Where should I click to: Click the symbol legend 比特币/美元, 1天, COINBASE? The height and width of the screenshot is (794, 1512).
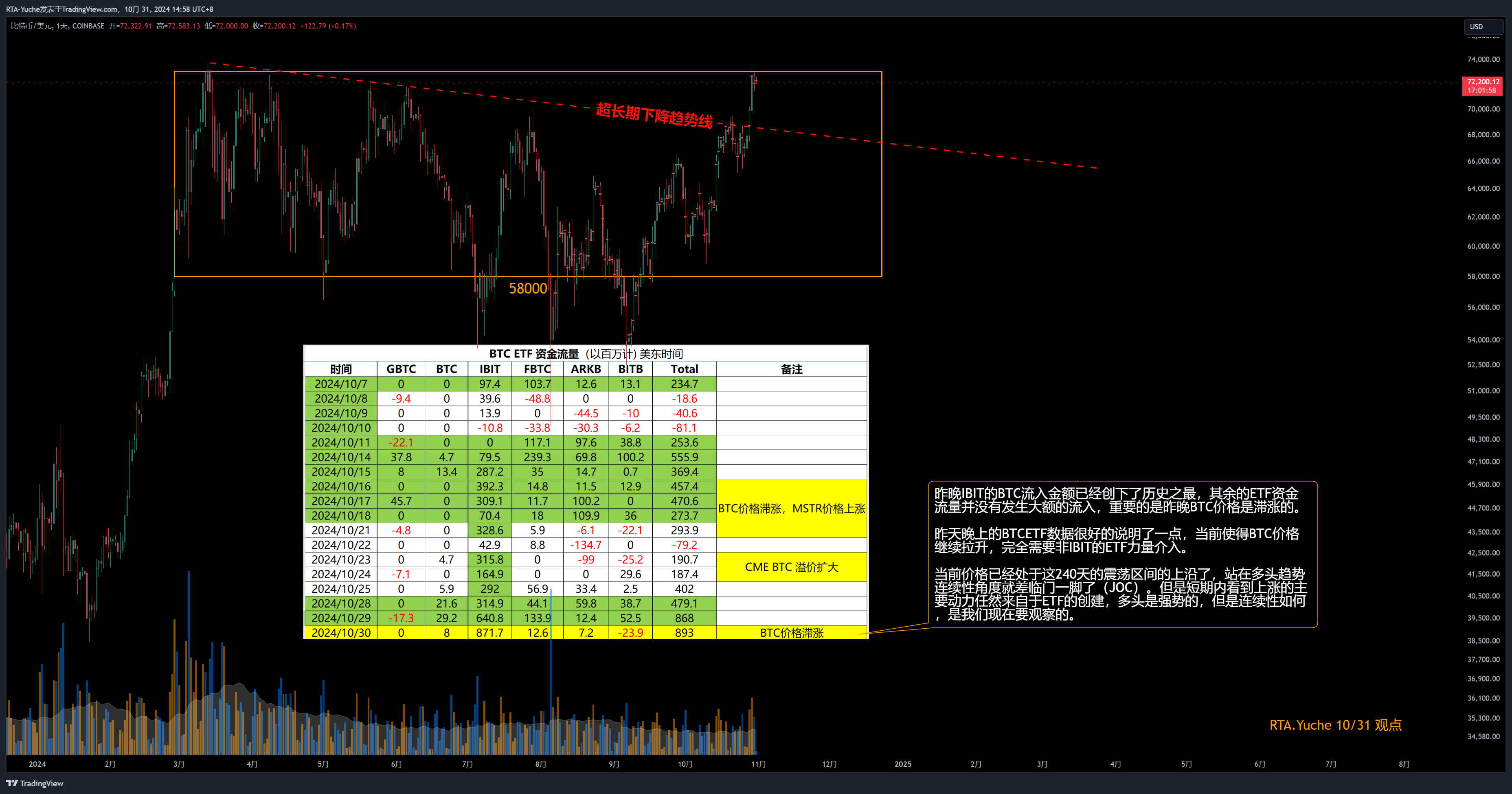click(x=57, y=26)
